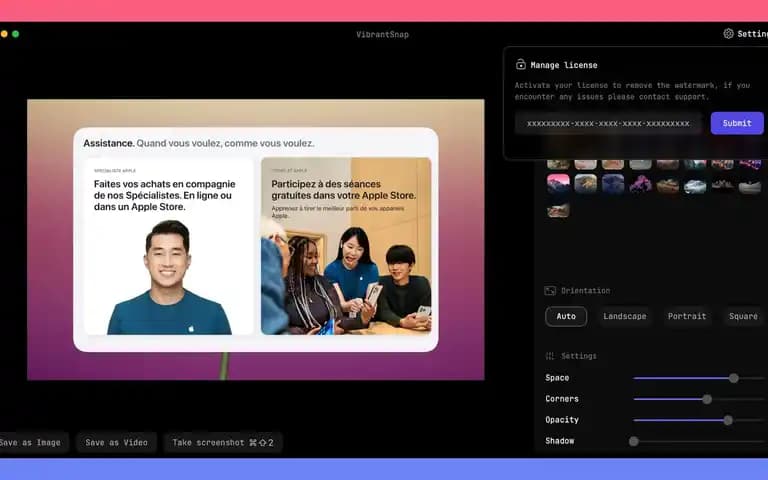Choose the dark blue background thumbnail

click(x=613, y=184)
